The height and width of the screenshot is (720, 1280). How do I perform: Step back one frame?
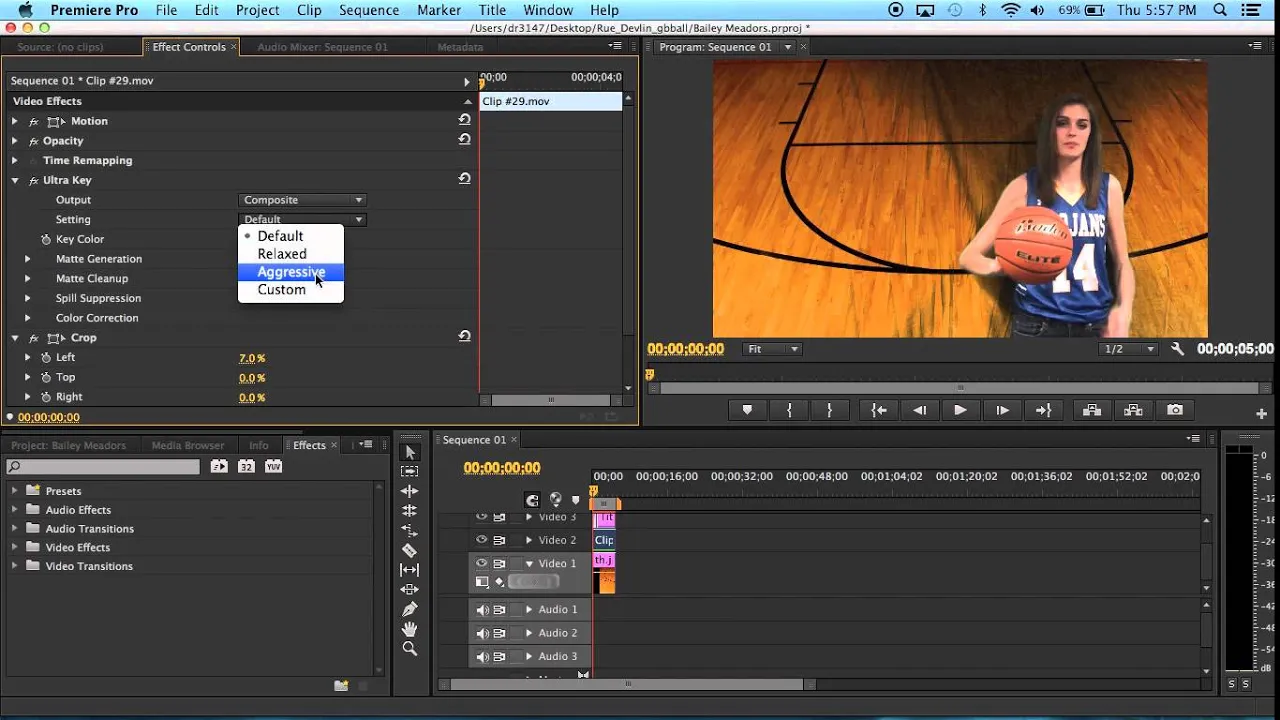coord(919,410)
